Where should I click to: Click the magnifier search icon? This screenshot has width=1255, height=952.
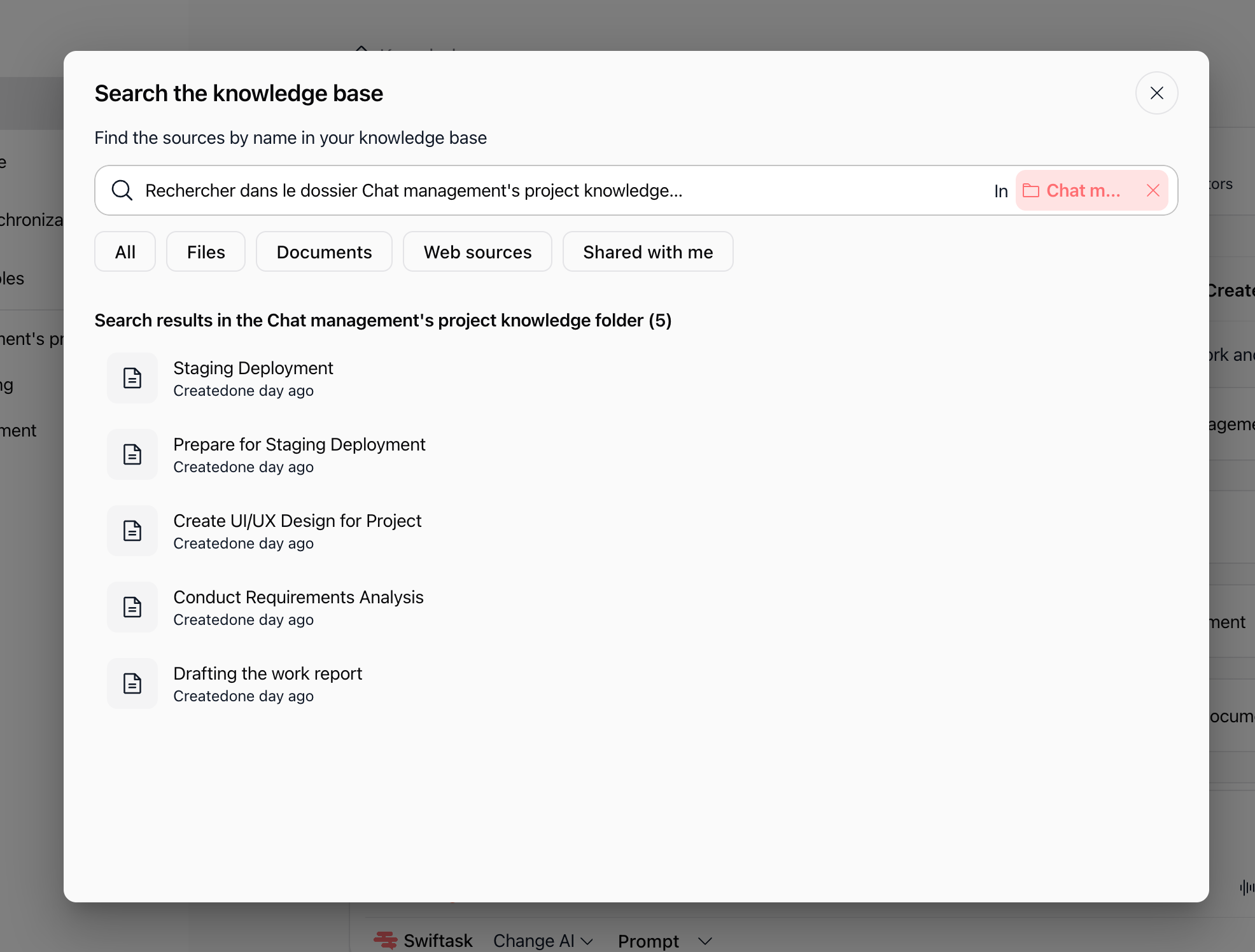point(122,190)
